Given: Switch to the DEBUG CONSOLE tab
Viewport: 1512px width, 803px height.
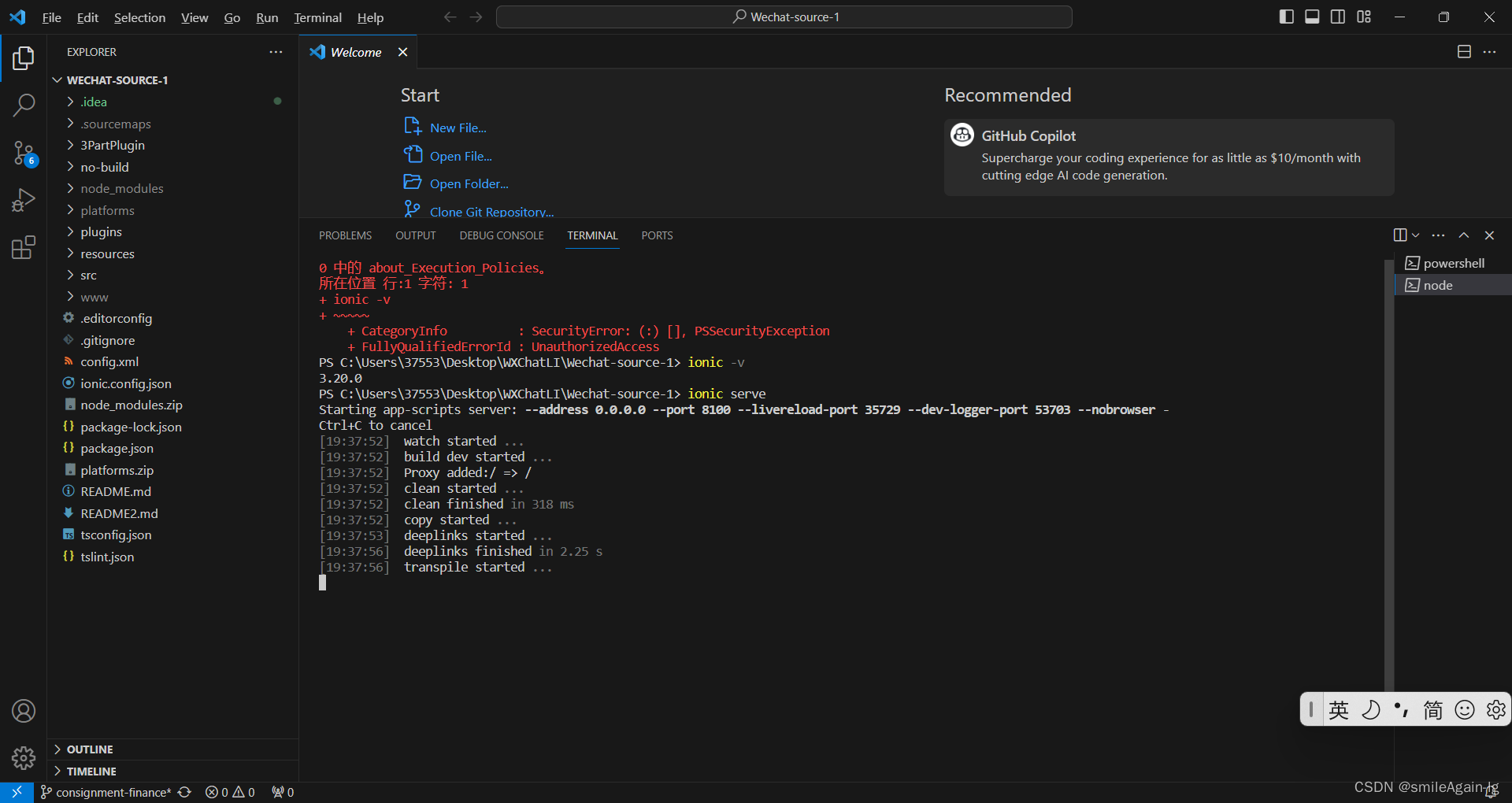Looking at the screenshot, I should (x=502, y=235).
